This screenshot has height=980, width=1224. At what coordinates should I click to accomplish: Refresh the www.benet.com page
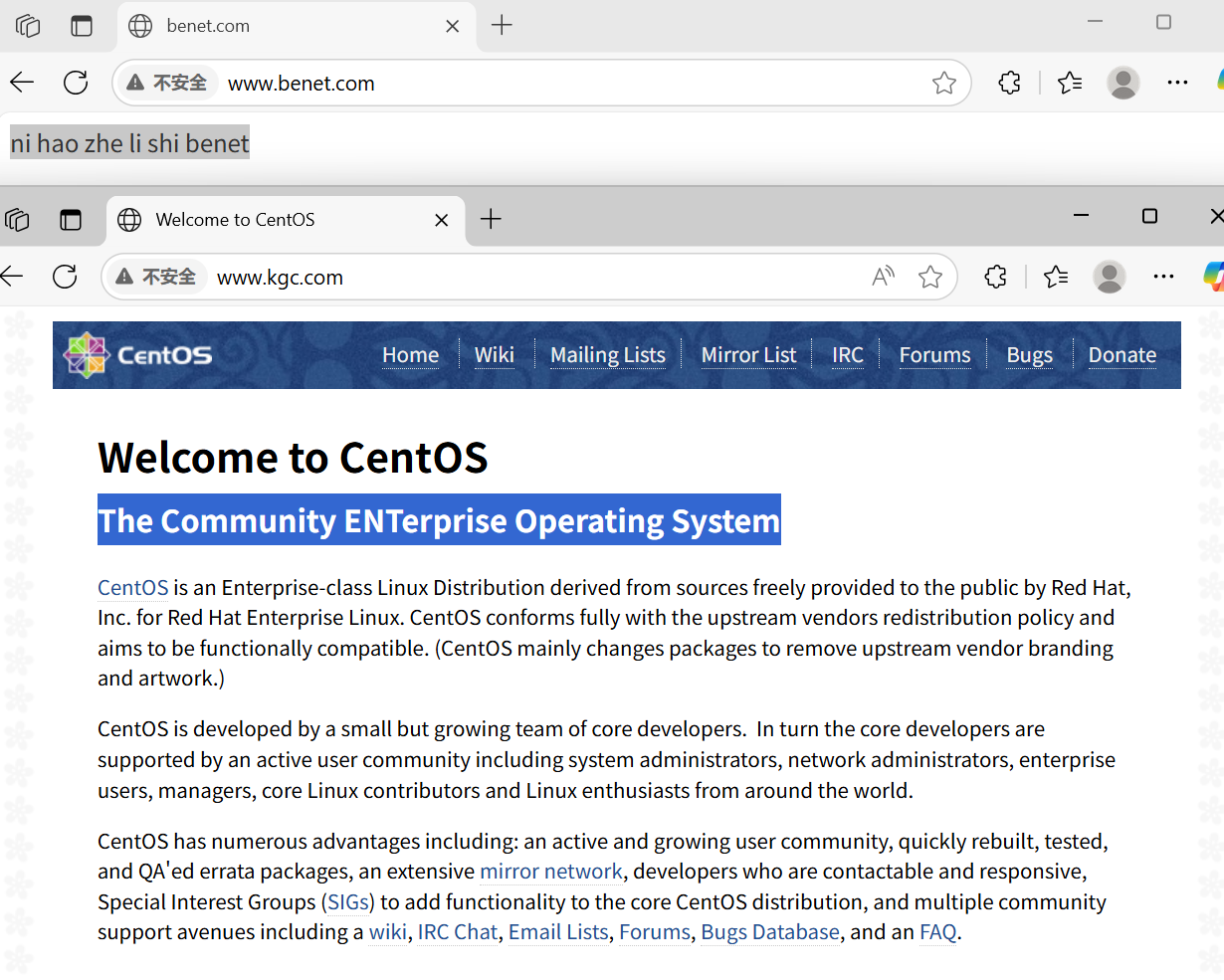click(x=76, y=83)
